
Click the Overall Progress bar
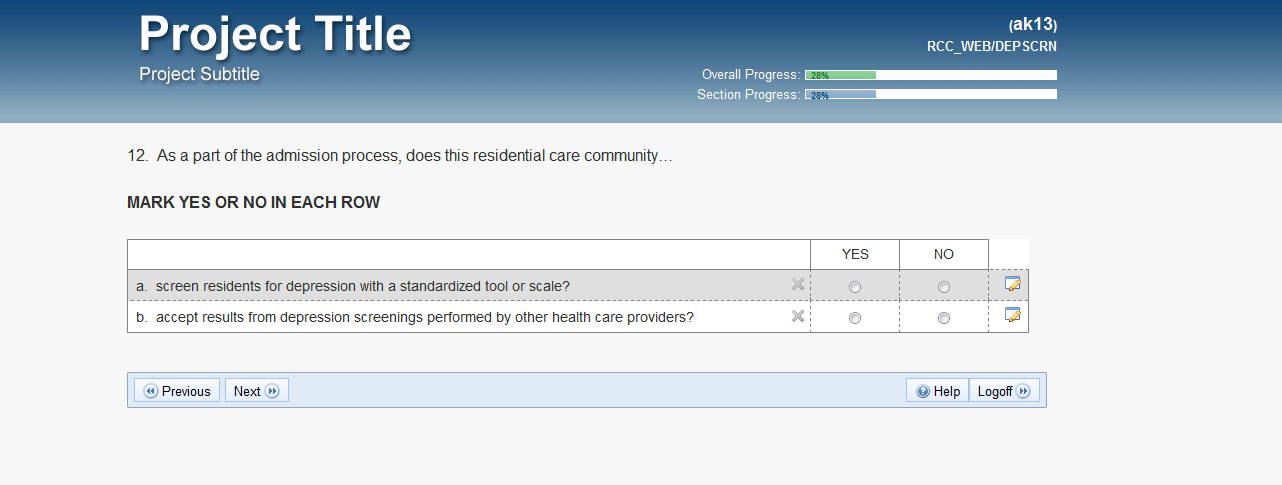click(x=930, y=75)
